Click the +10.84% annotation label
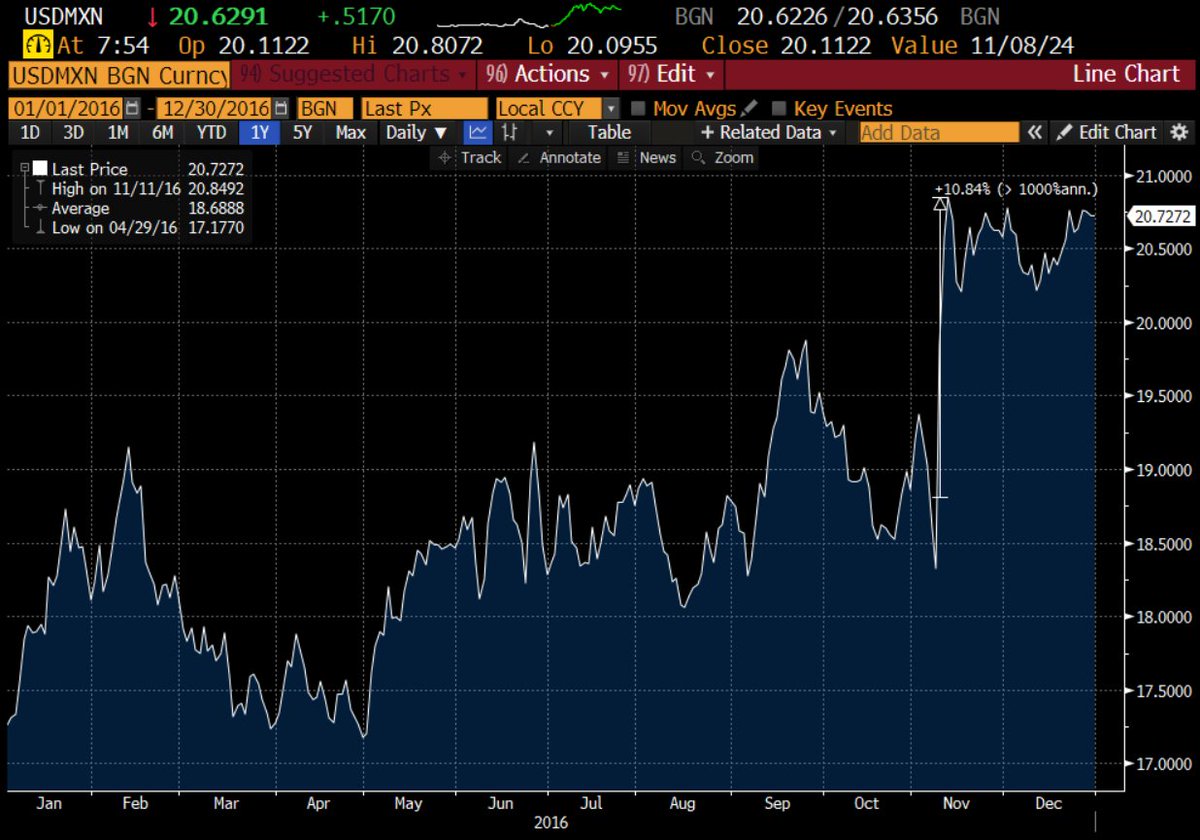Image resolution: width=1200 pixels, height=840 pixels. [x=1016, y=188]
